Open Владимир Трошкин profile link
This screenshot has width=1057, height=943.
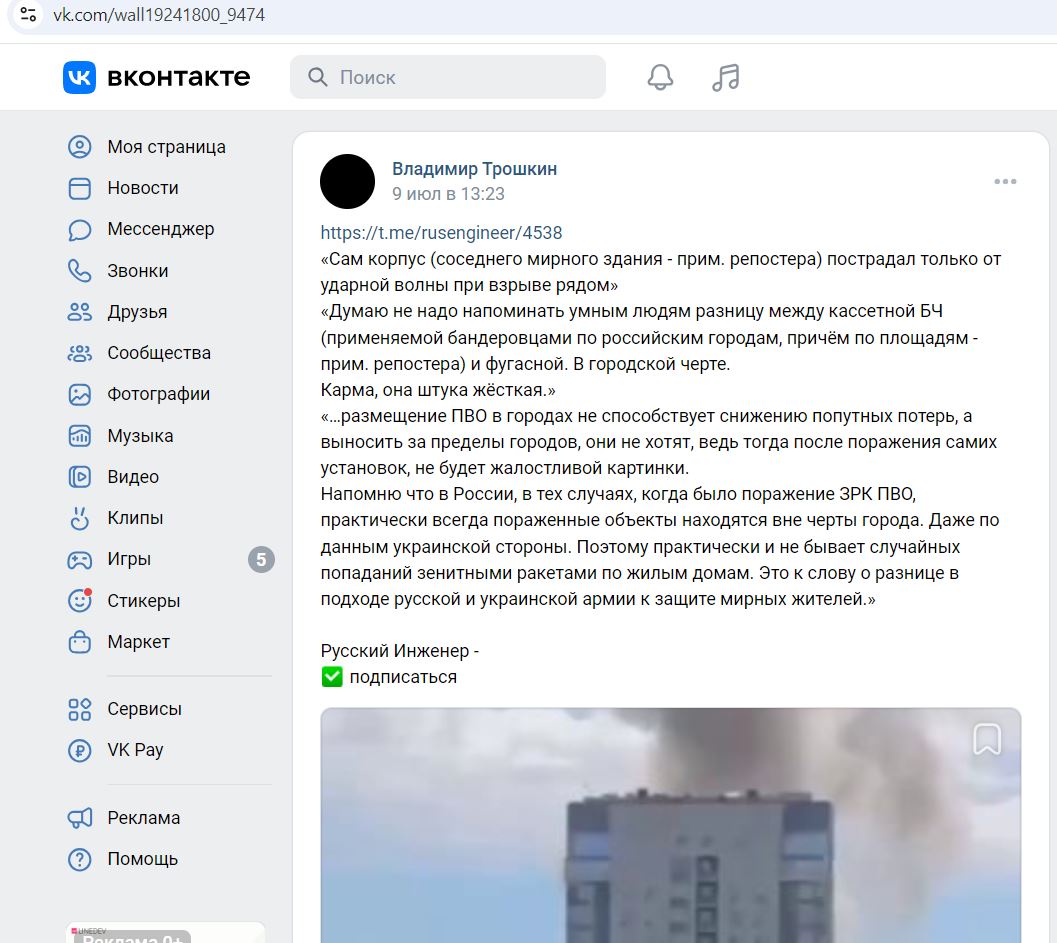click(475, 169)
